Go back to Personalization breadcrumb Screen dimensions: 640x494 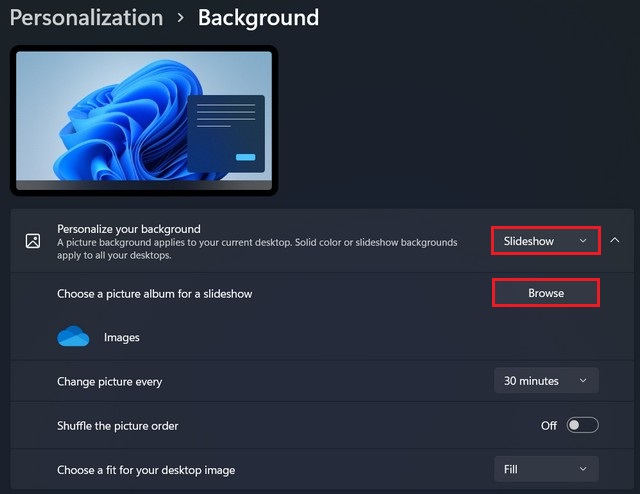coord(87,18)
